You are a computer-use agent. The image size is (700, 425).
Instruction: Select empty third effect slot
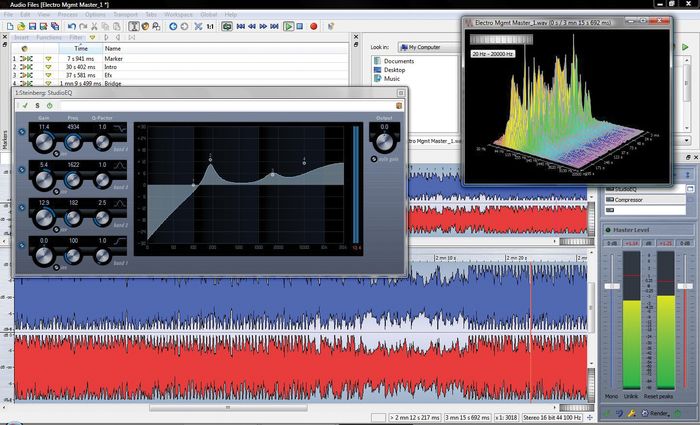[645, 210]
